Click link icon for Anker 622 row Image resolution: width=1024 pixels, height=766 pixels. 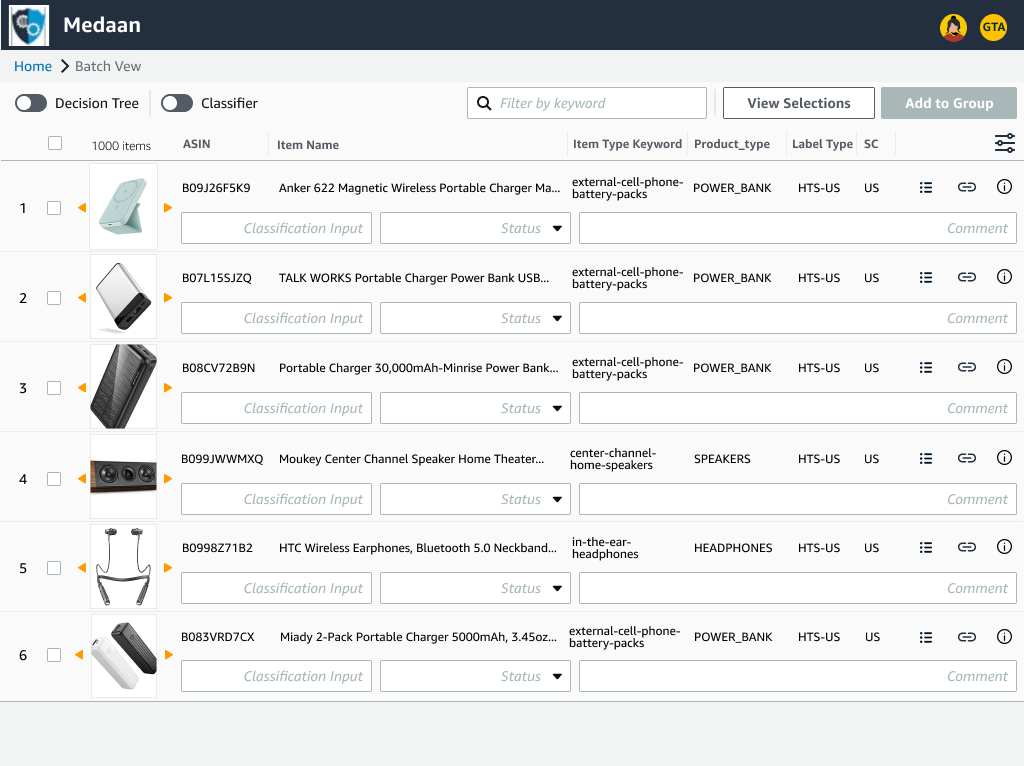pyautogui.click(x=967, y=187)
